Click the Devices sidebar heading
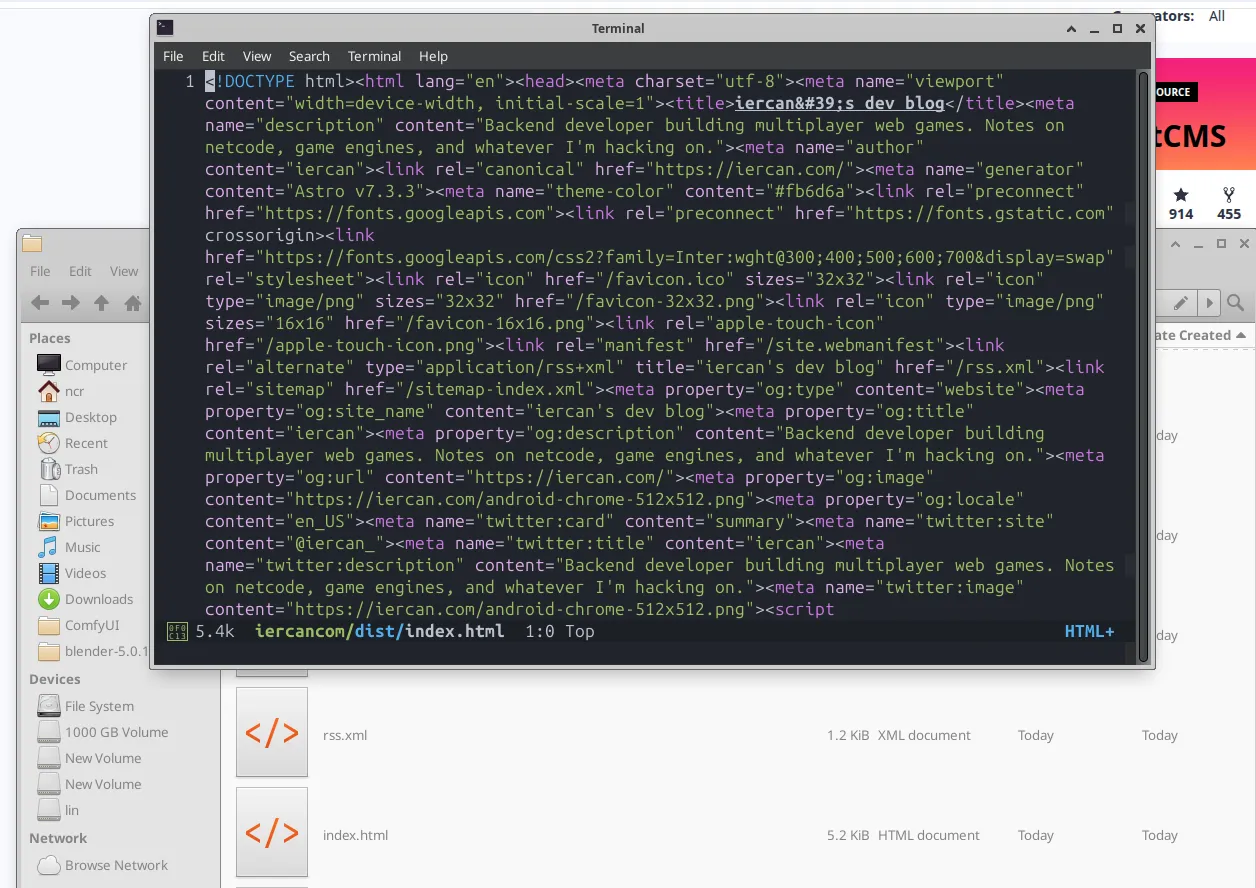The height and width of the screenshot is (888, 1256). pyautogui.click(x=54, y=679)
